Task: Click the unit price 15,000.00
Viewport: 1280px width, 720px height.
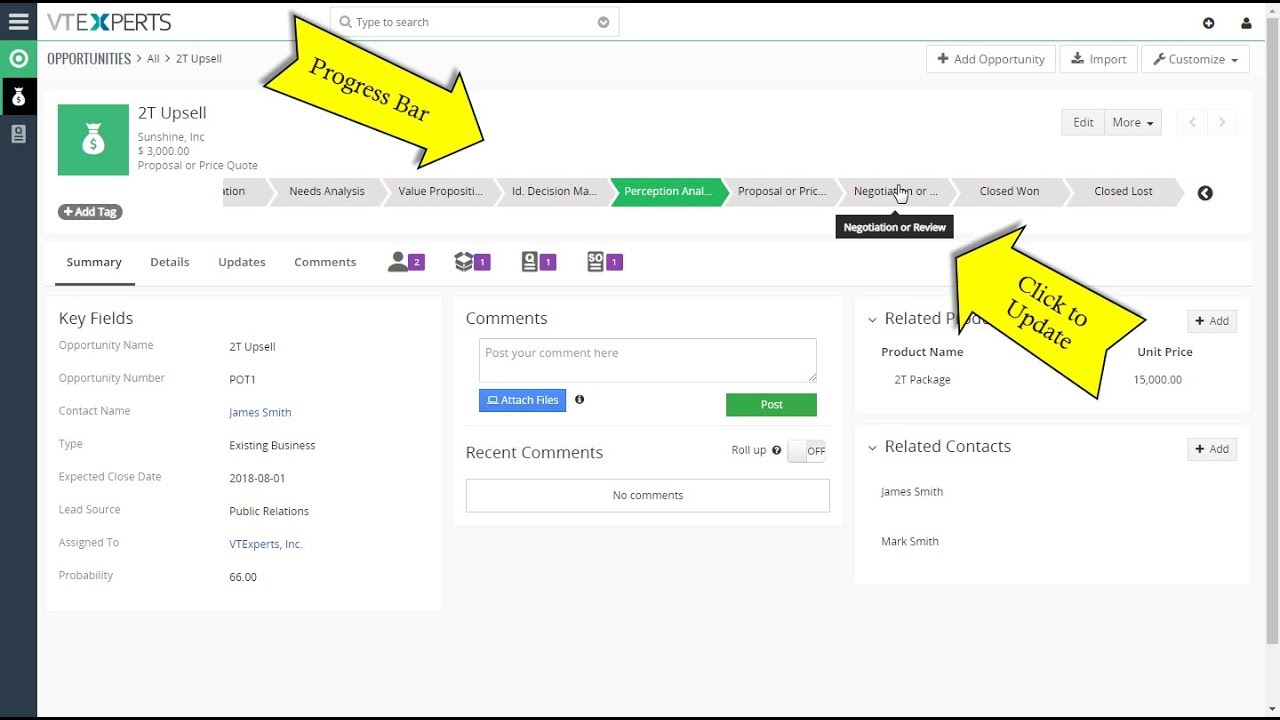Action: click(1158, 380)
